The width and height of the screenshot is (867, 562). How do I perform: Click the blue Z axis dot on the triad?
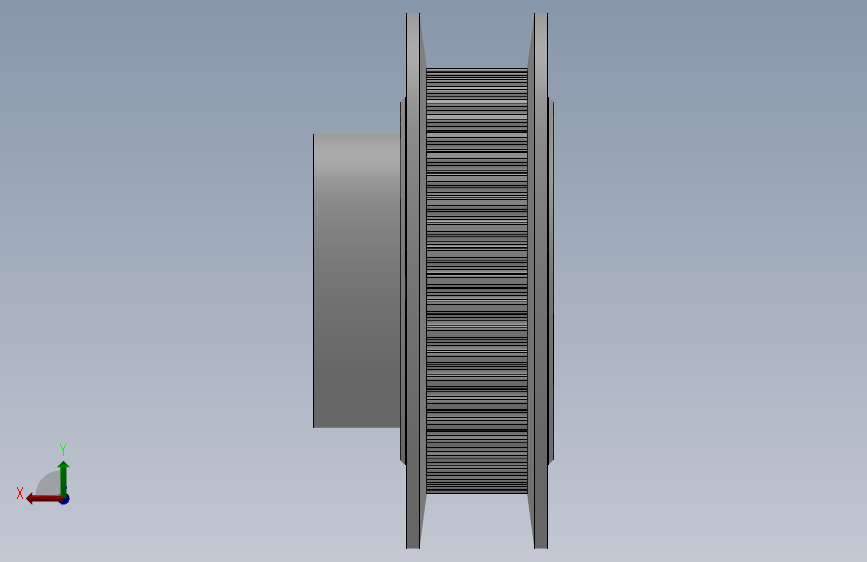(65, 499)
